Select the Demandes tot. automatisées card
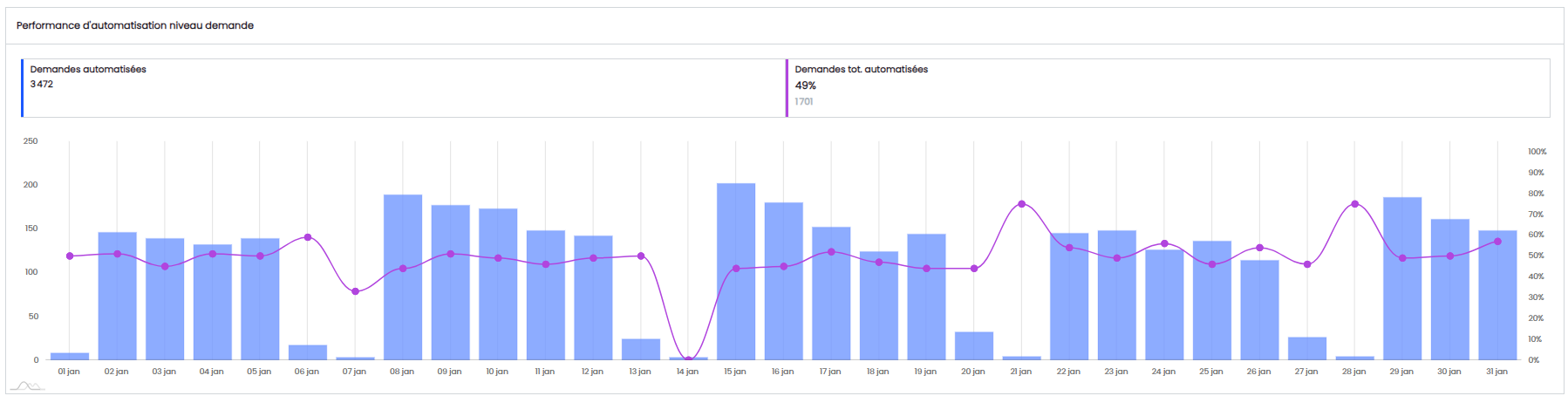The height and width of the screenshot is (396, 1568). (1168, 88)
